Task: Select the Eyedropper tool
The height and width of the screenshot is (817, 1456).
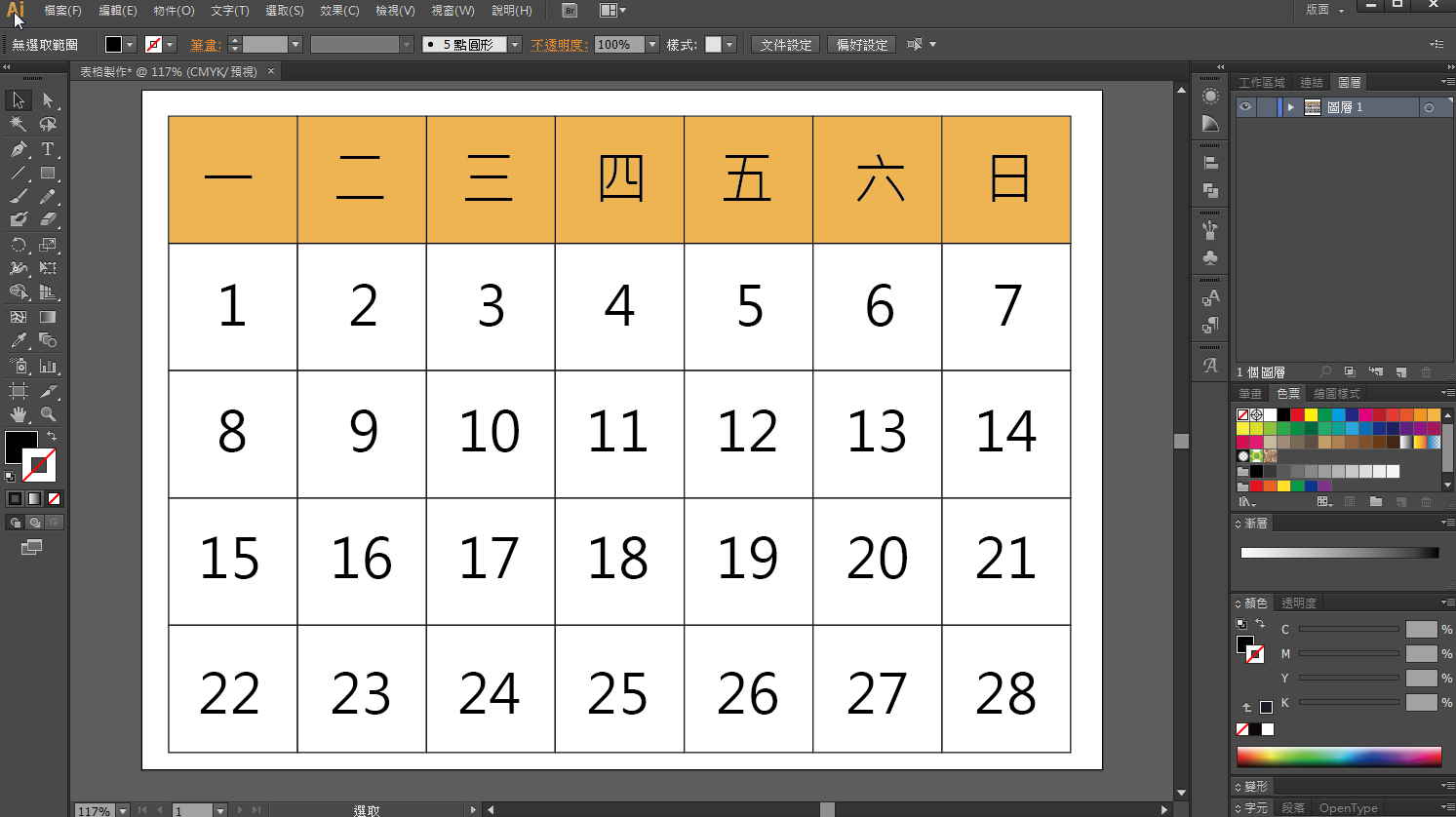Action: point(18,340)
